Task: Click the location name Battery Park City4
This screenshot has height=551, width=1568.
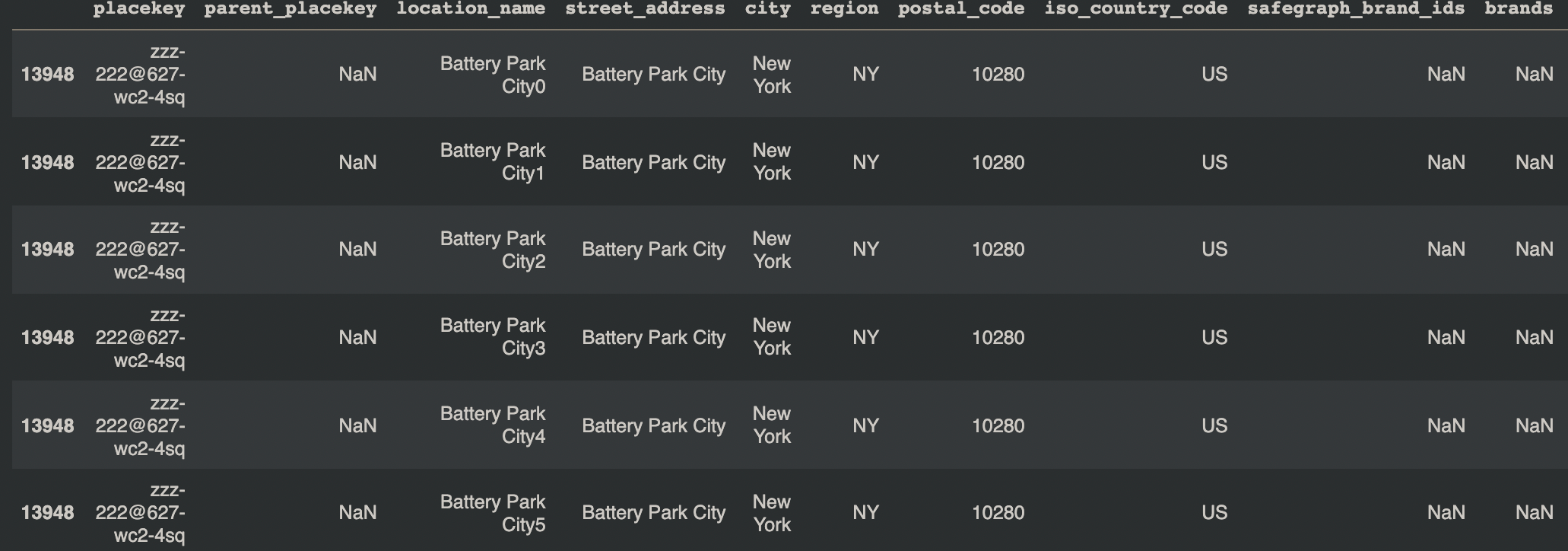Action: click(493, 425)
